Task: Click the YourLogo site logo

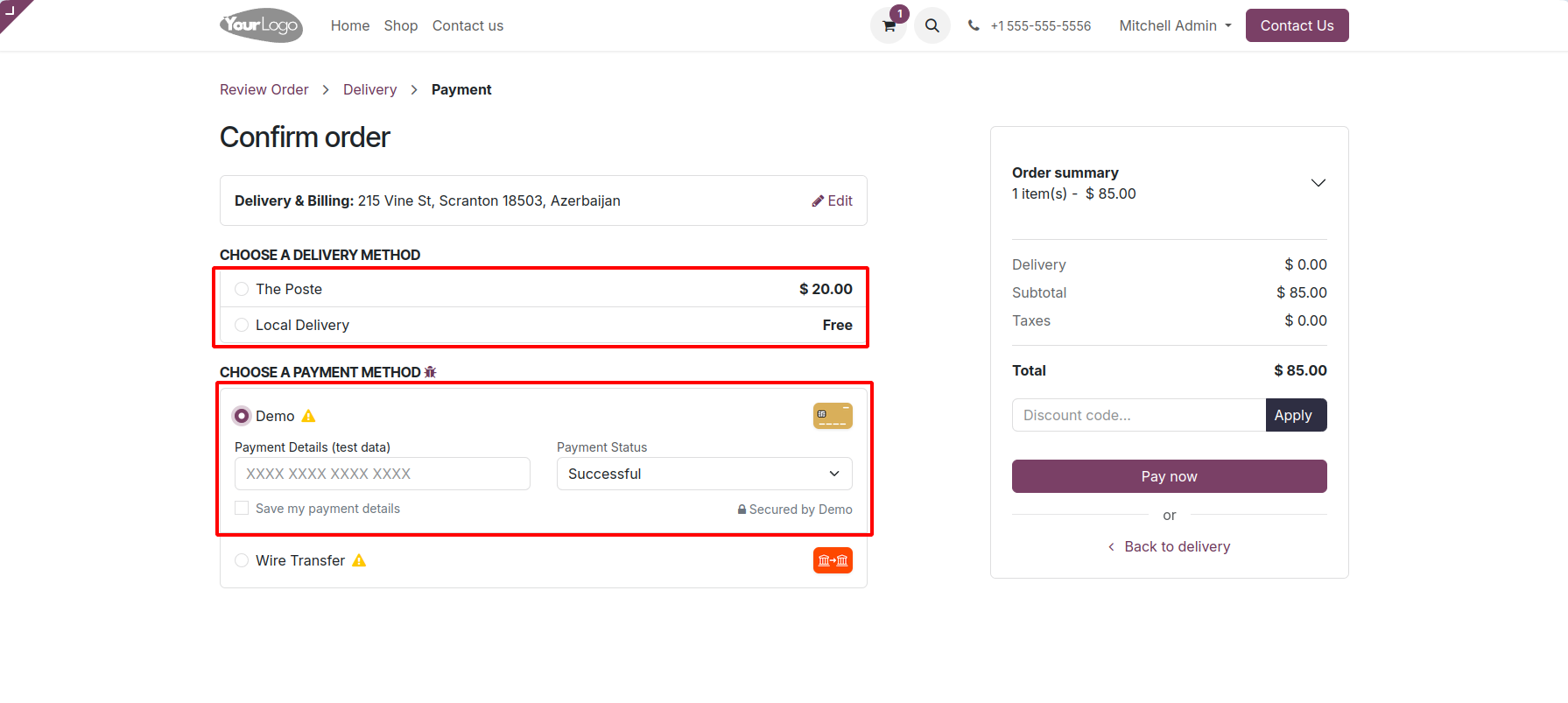Action: pyautogui.click(x=261, y=25)
